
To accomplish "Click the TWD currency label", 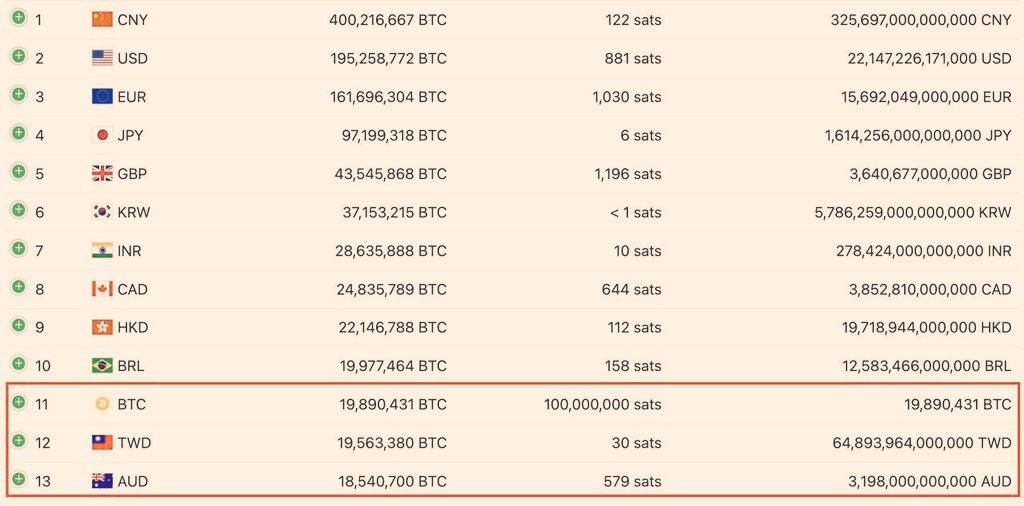I will (x=135, y=443).
